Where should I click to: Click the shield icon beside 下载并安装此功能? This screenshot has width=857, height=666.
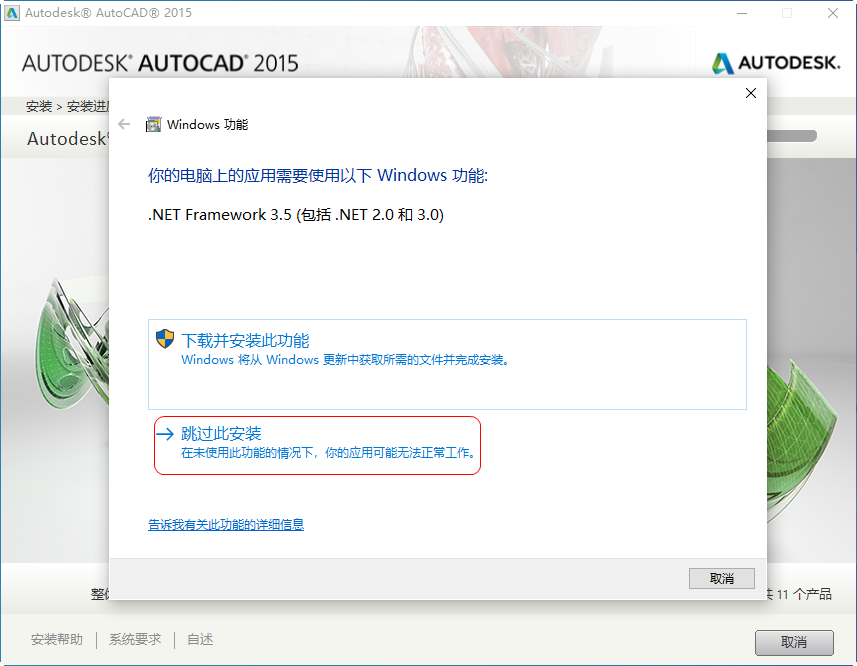pyautogui.click(x=165, y=339)
